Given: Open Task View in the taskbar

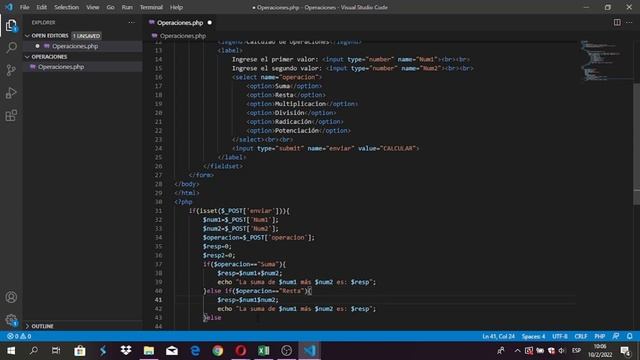Looking at the screenshot, I should pyautogui.click(x=56, y=351).
